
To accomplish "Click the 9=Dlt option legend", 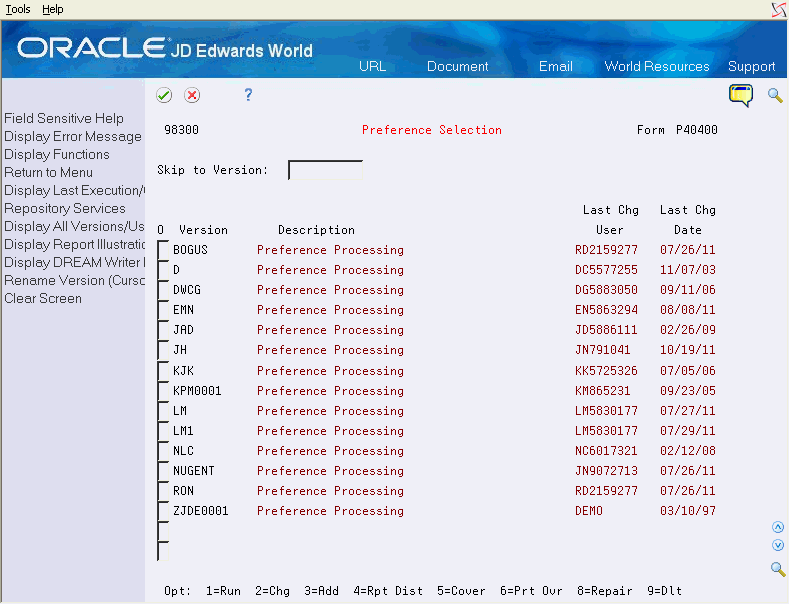I will 664,590.
